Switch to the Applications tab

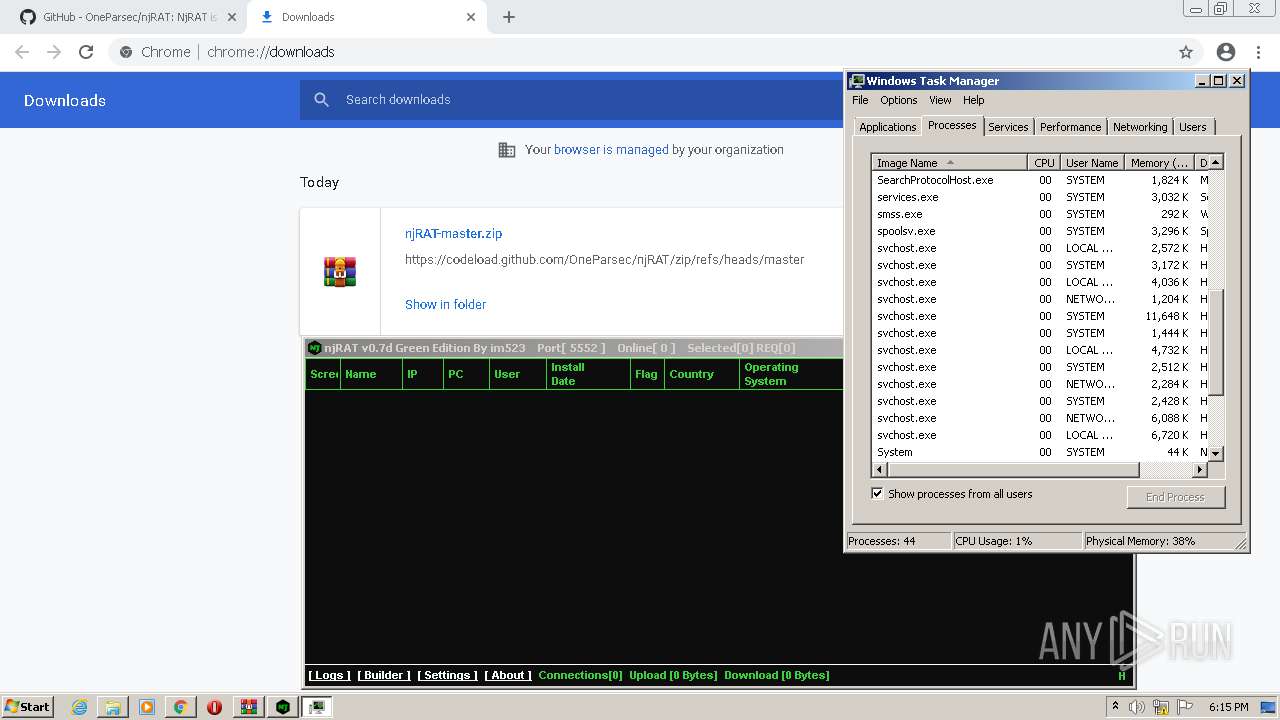tap(887, 127)
